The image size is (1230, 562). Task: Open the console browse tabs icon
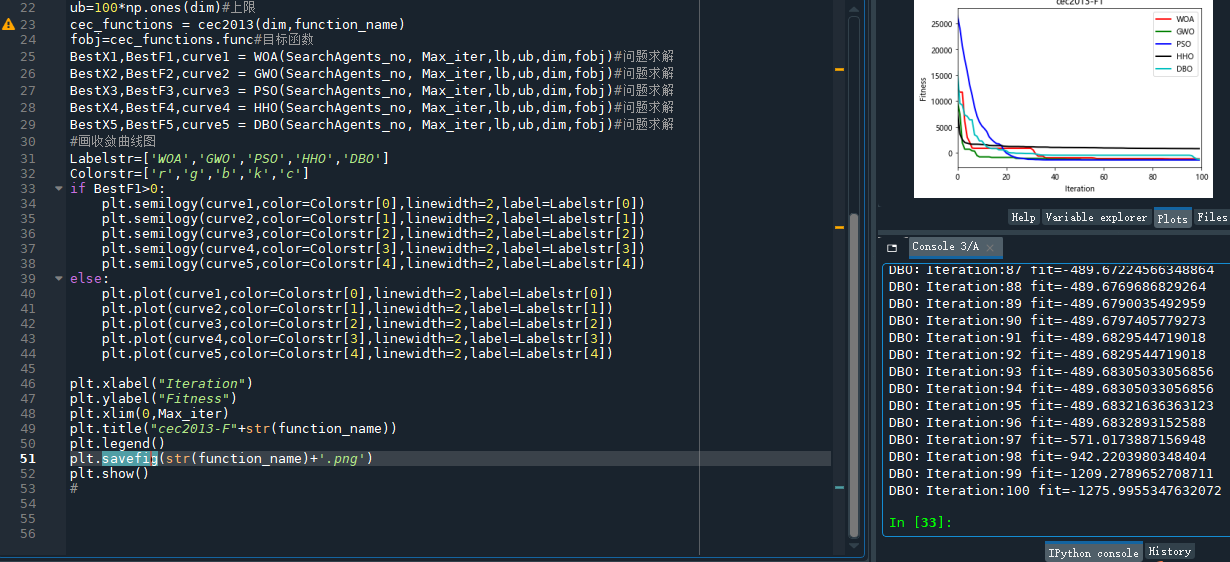pos(893,247)
